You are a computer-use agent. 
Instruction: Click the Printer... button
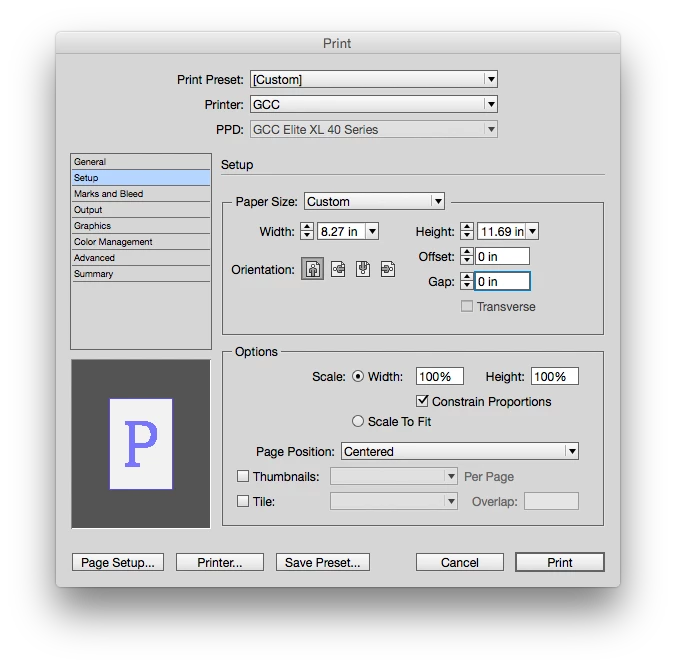(x=220, y=562)
